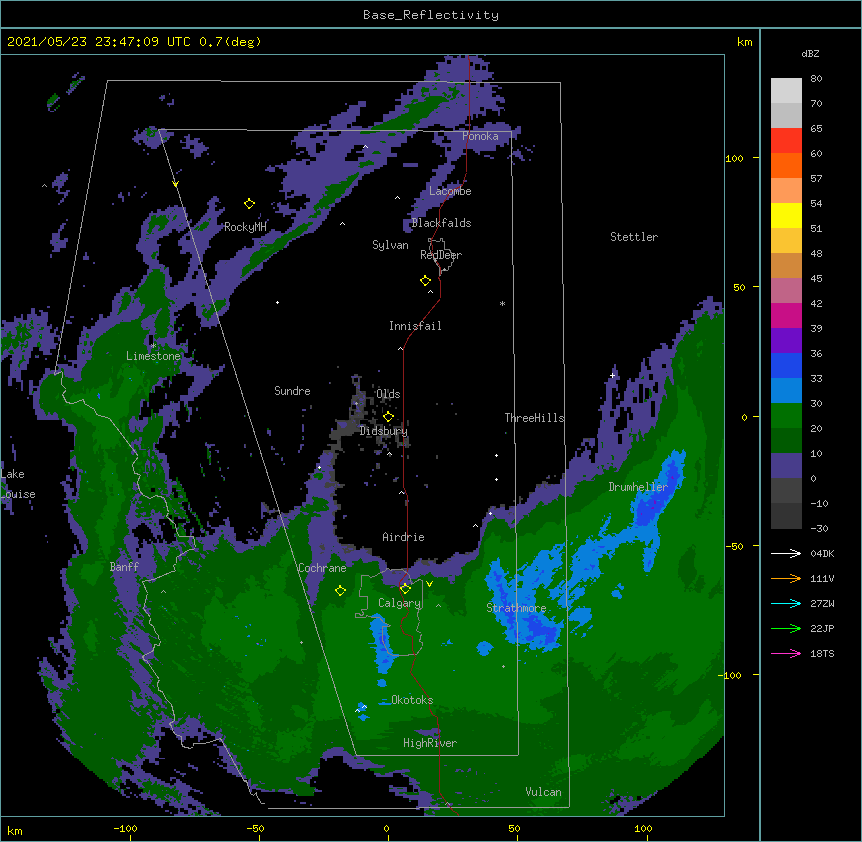Click the Okotoks label

click(x=412, y=700)
